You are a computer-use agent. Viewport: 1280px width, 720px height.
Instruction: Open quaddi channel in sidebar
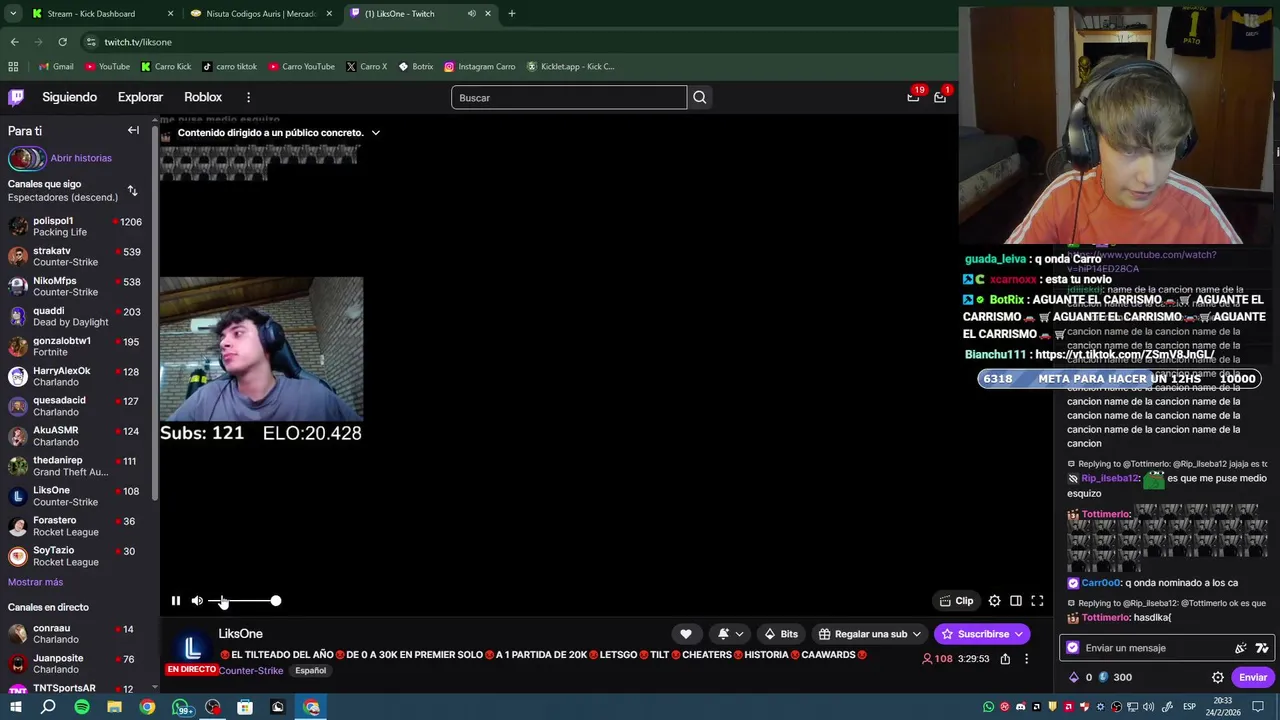[x=77, y=316]
